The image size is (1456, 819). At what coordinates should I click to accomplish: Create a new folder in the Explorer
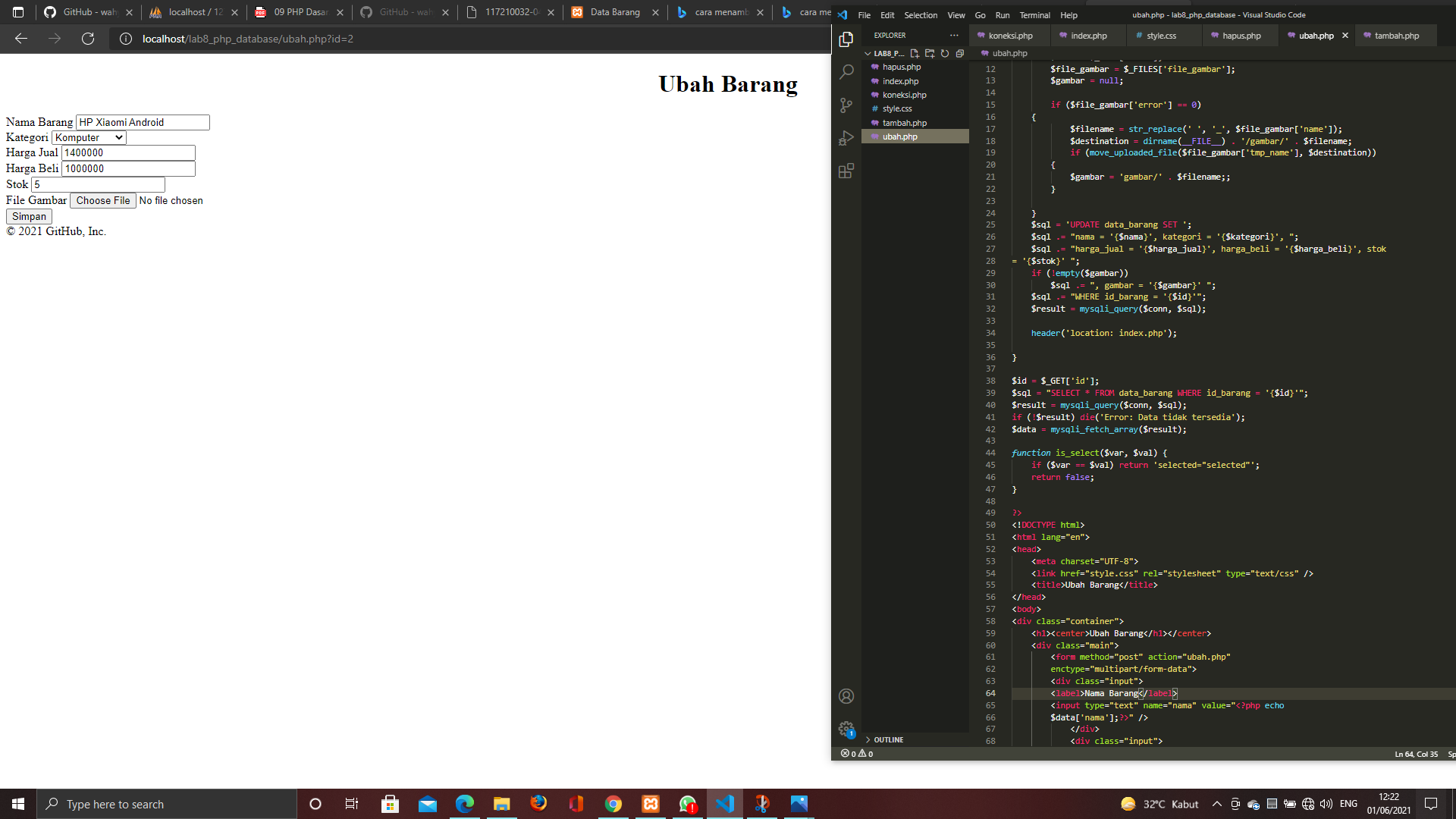click(x=930, y=53)
